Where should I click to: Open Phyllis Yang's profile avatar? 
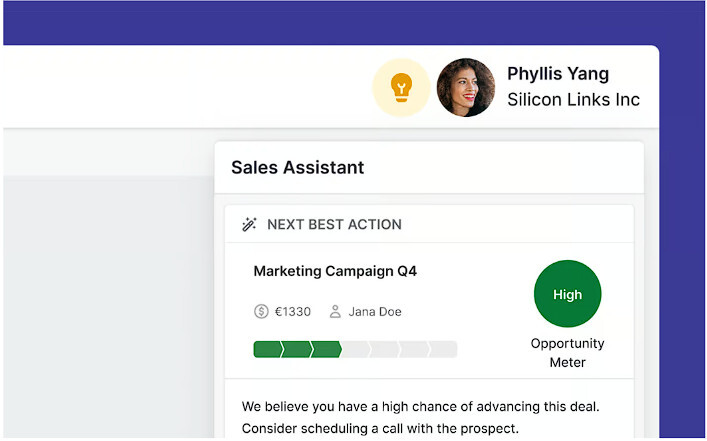pos(466,88)
